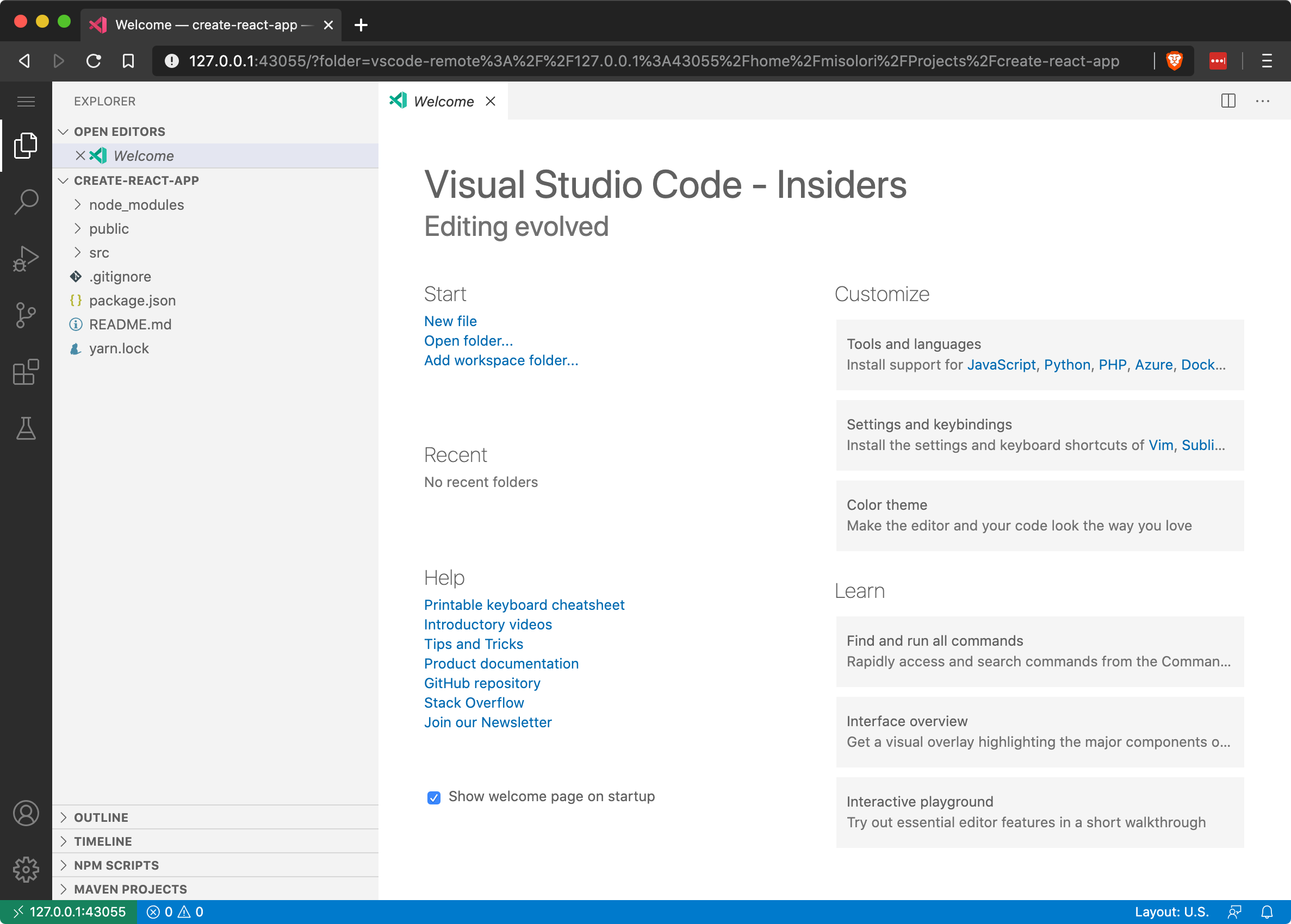Click the browser address bar
1291x924 pixels.
click(626, 61)
